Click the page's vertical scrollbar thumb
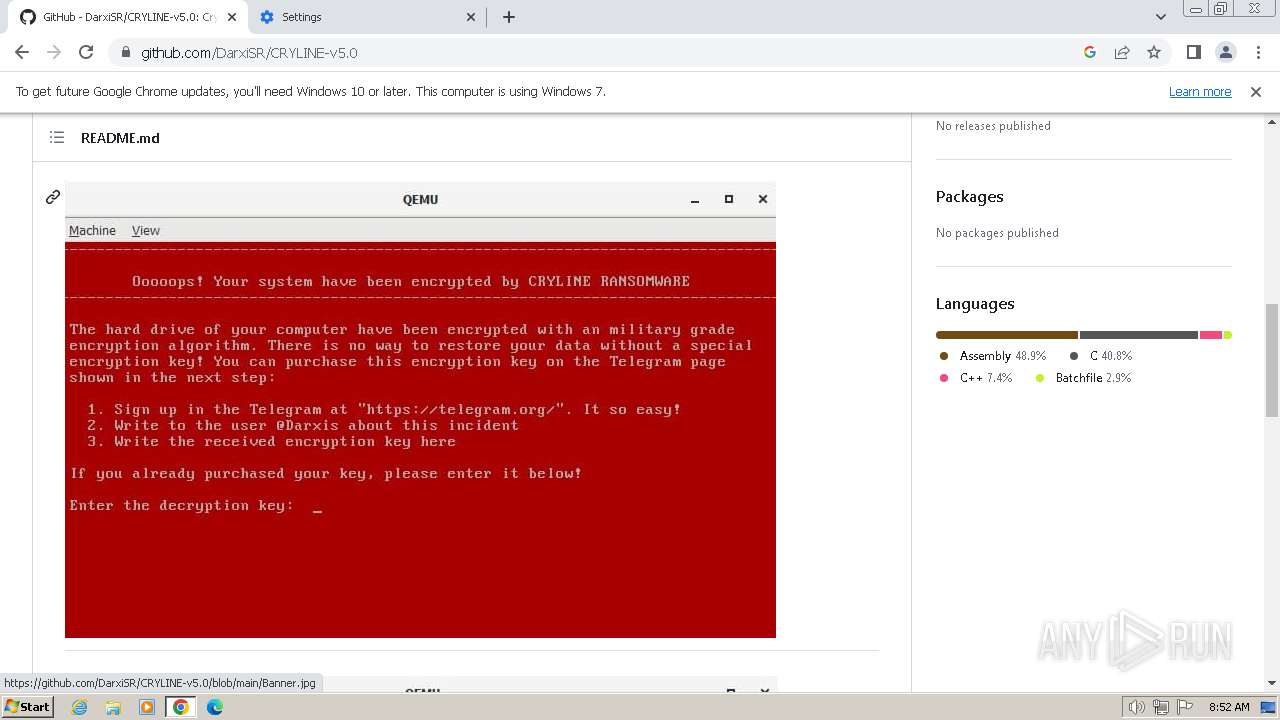 [1271, 360]
